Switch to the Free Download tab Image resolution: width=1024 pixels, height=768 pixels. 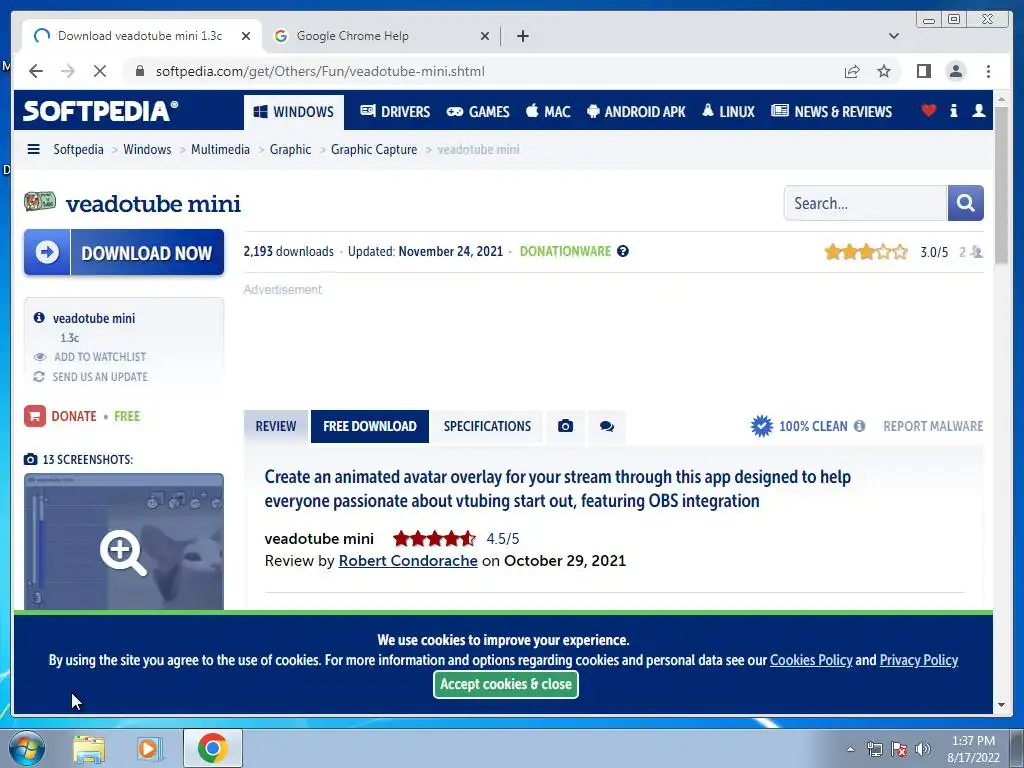pos(370,426)
